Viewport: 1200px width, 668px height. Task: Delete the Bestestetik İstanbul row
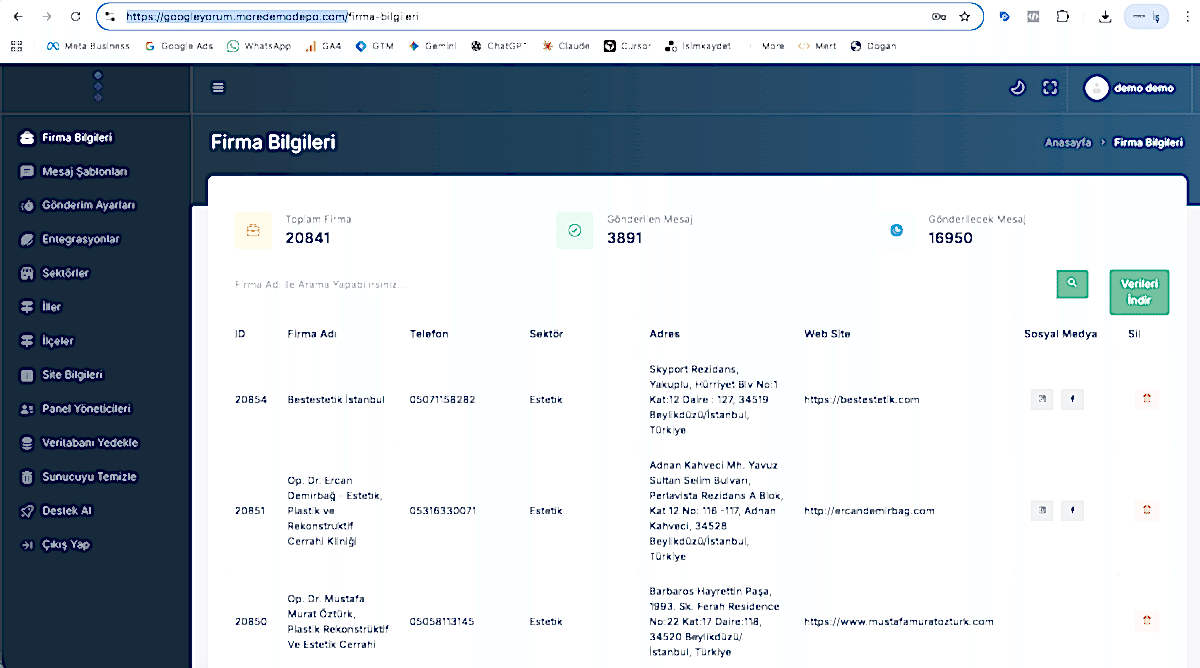1146,399
